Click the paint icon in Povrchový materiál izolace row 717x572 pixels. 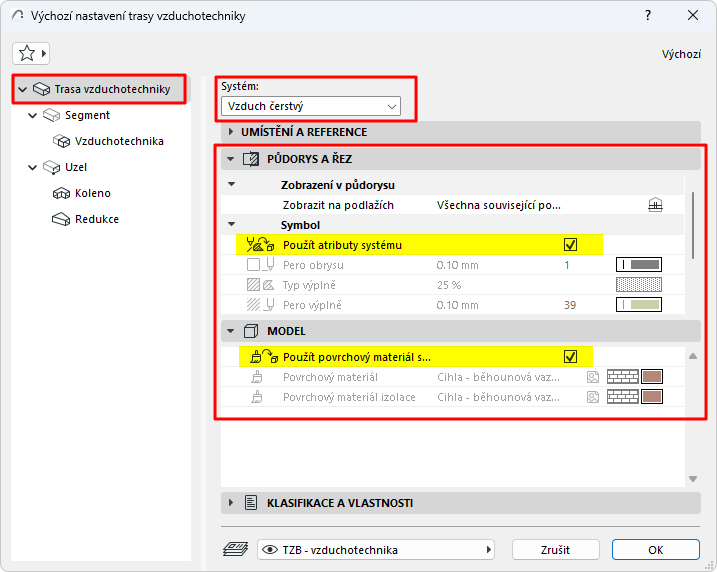(257, 397)
